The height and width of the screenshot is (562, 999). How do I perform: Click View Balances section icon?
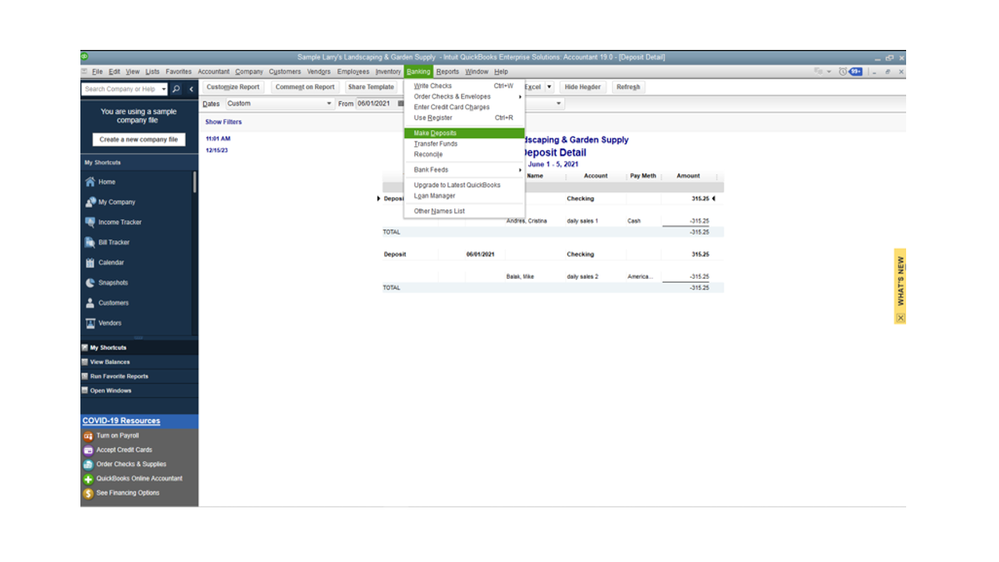click(x=85, y=362)
